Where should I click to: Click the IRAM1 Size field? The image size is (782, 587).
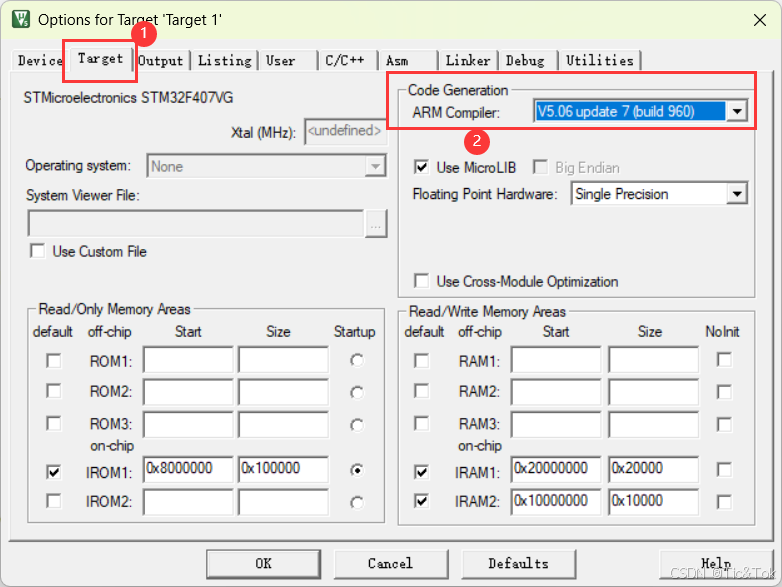[653, 469]
